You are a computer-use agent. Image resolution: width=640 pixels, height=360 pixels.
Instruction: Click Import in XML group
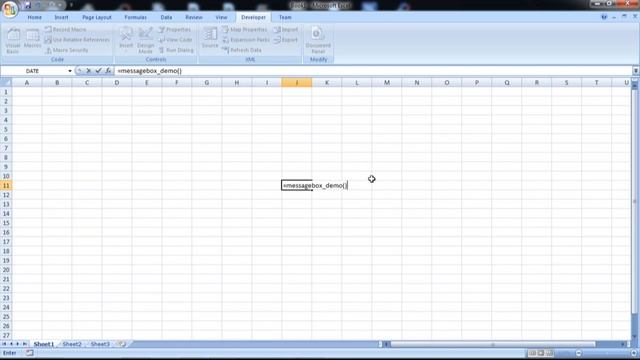286,29
